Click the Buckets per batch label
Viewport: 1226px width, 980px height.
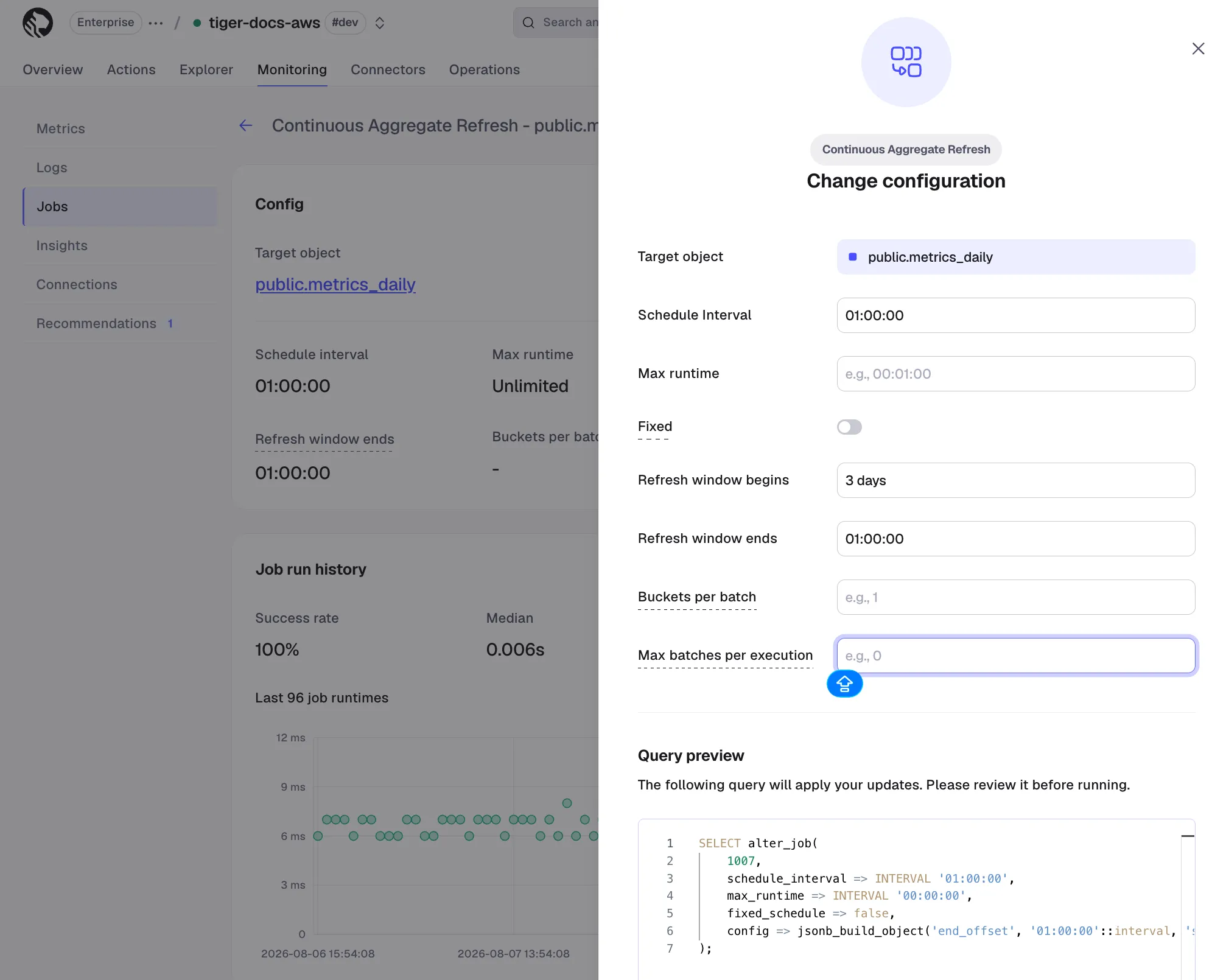[x=697, y=597]
